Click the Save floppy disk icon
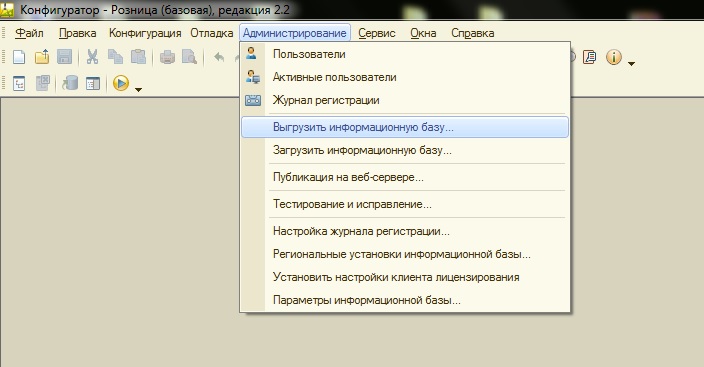Screen dimensions: 704x367 tap(65, 57)
